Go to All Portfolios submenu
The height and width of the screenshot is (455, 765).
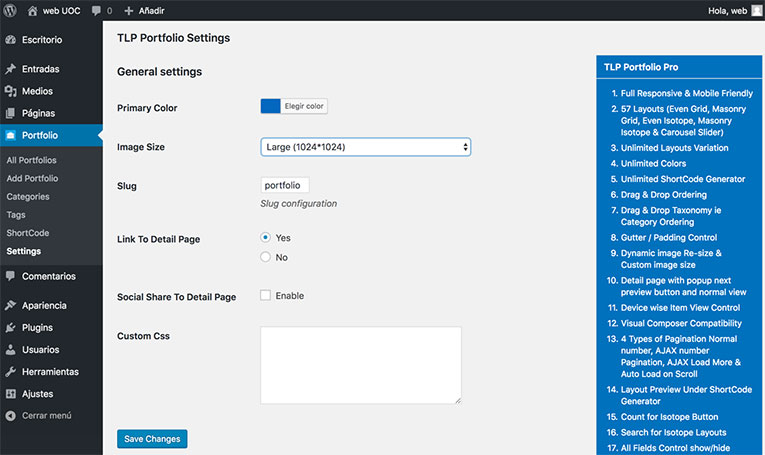pyautogui.click(x=31, y=160)
